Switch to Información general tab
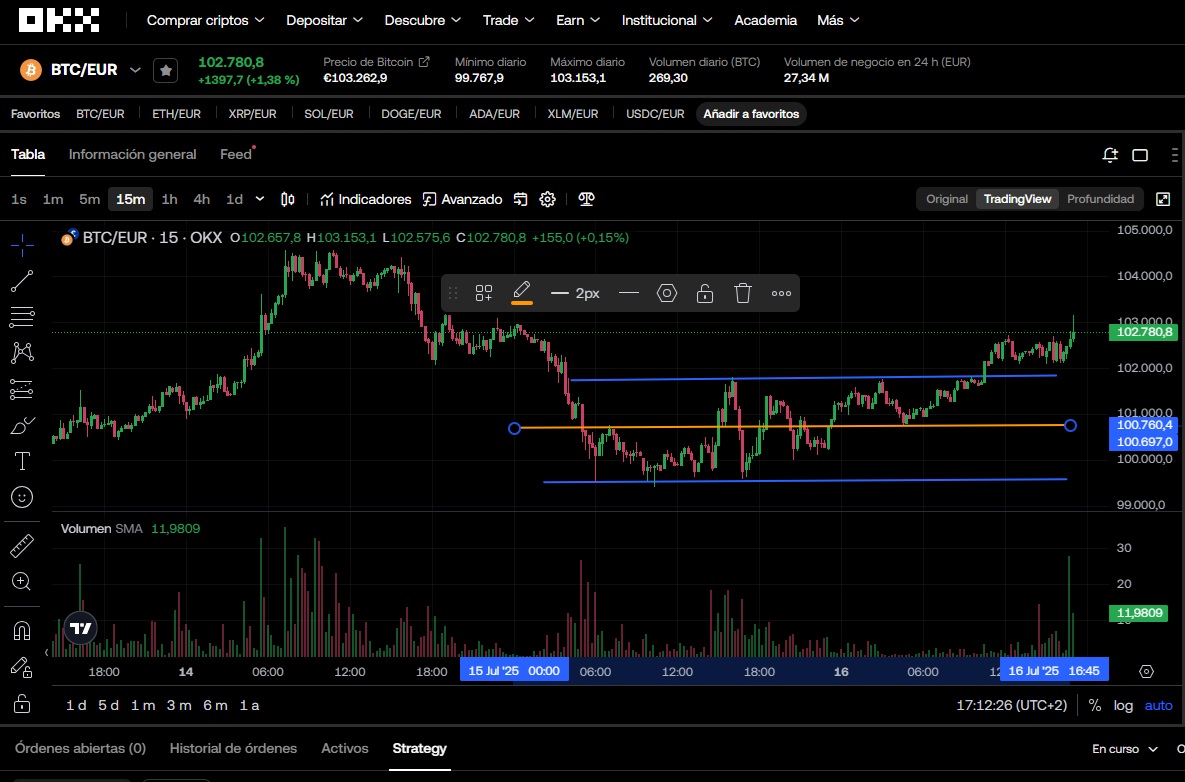The width and height of the screenshot is (1185, 782). click(132, 154)
